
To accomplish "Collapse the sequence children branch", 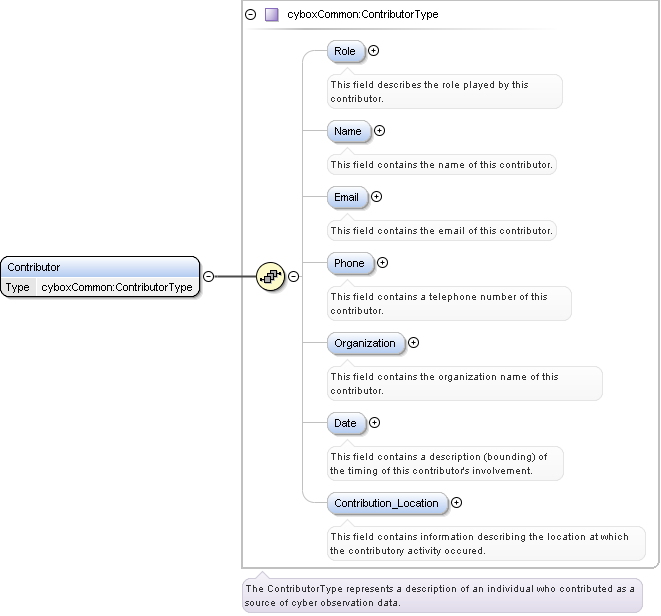I will pos(294,277).
